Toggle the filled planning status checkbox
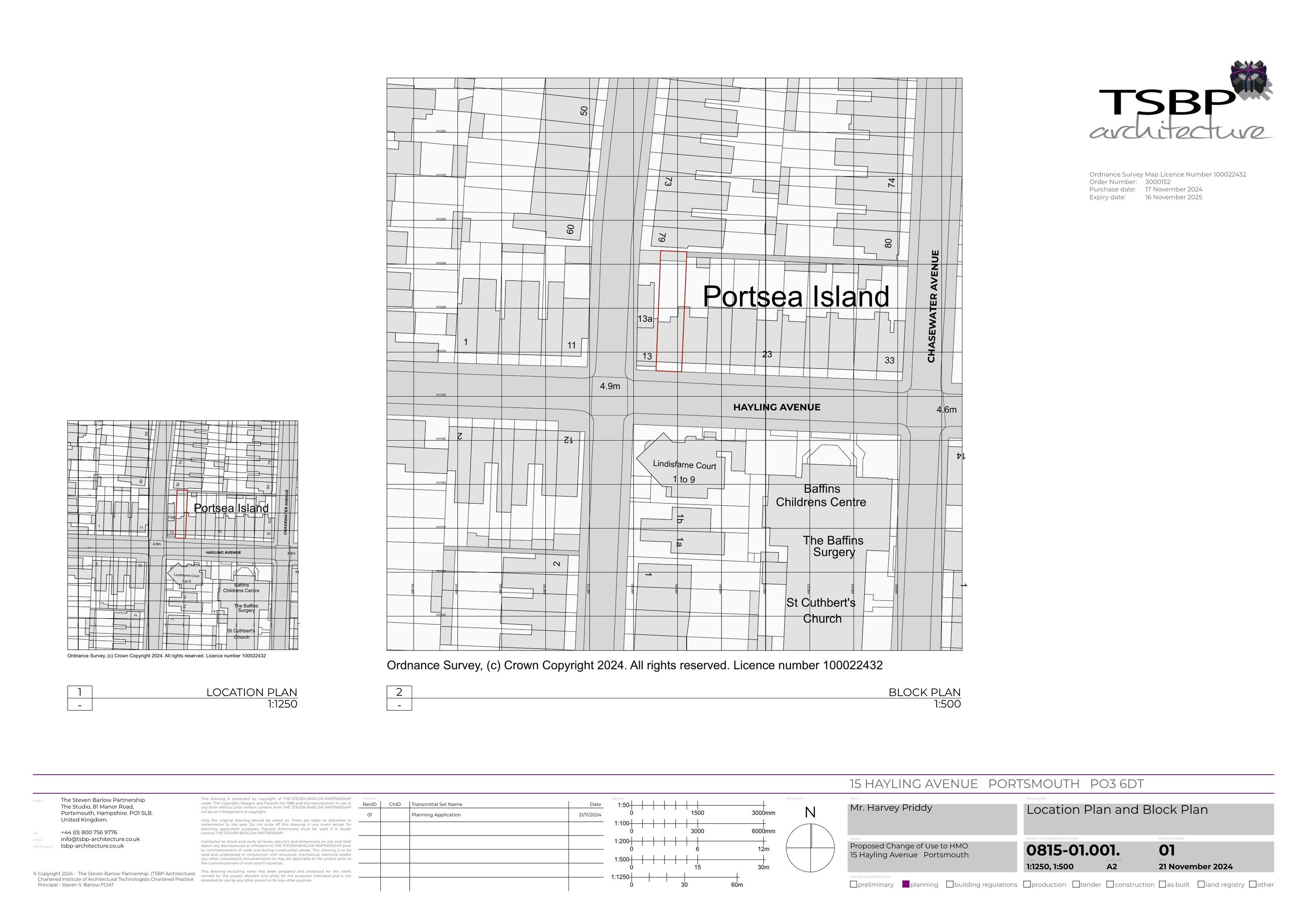 (x=906, y=884)
